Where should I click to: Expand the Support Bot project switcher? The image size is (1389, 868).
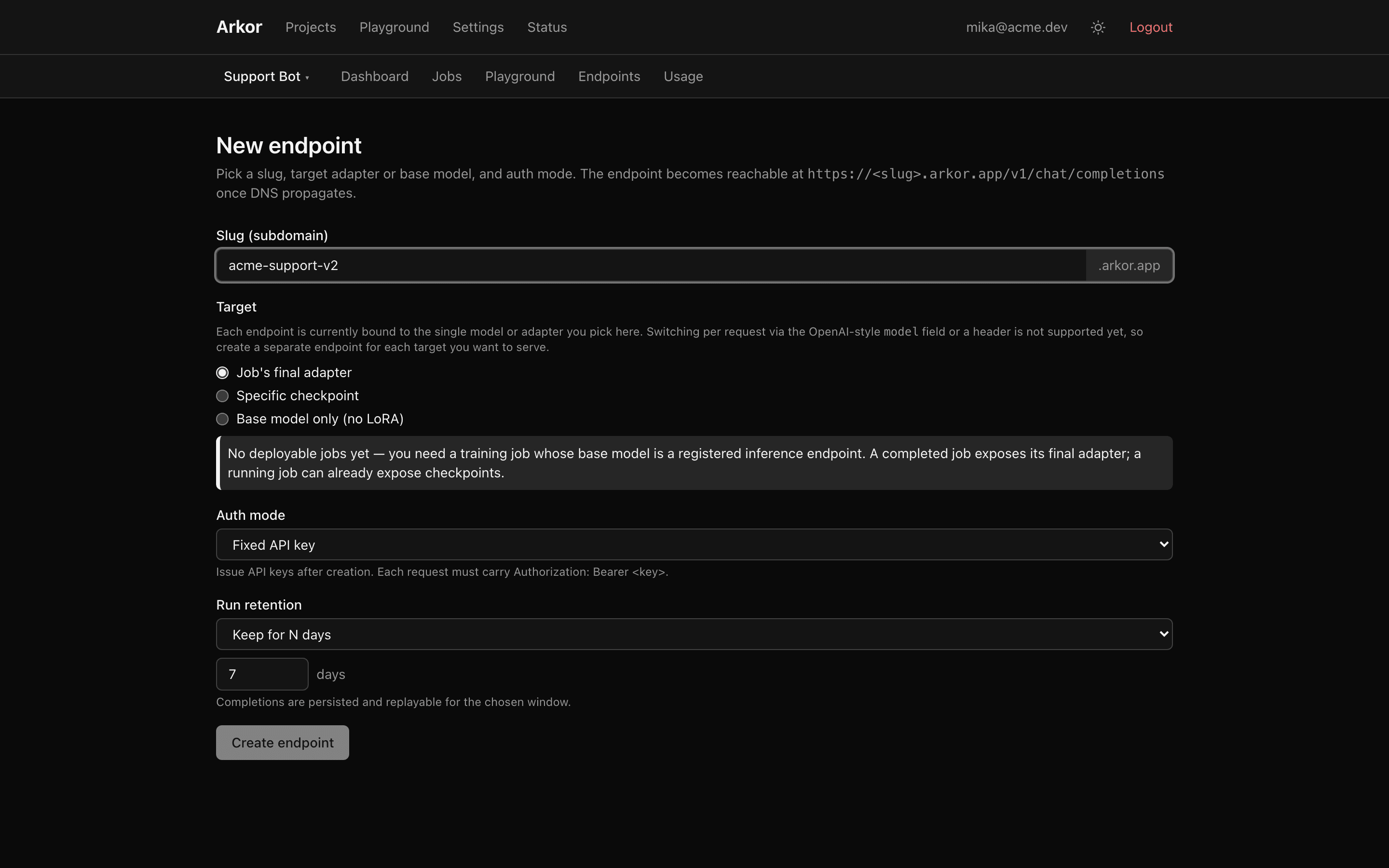click(x=267, y=76)
